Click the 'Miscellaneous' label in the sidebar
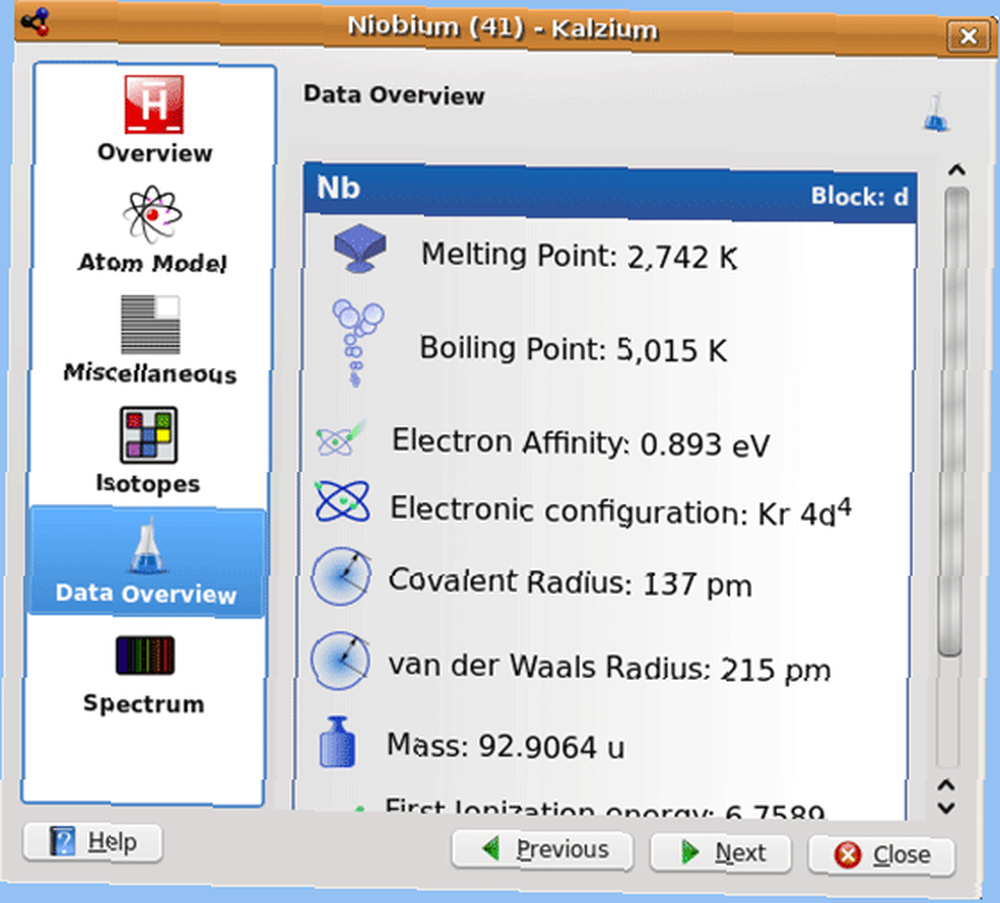The image size is (1000, 903). tap(150, 373)
